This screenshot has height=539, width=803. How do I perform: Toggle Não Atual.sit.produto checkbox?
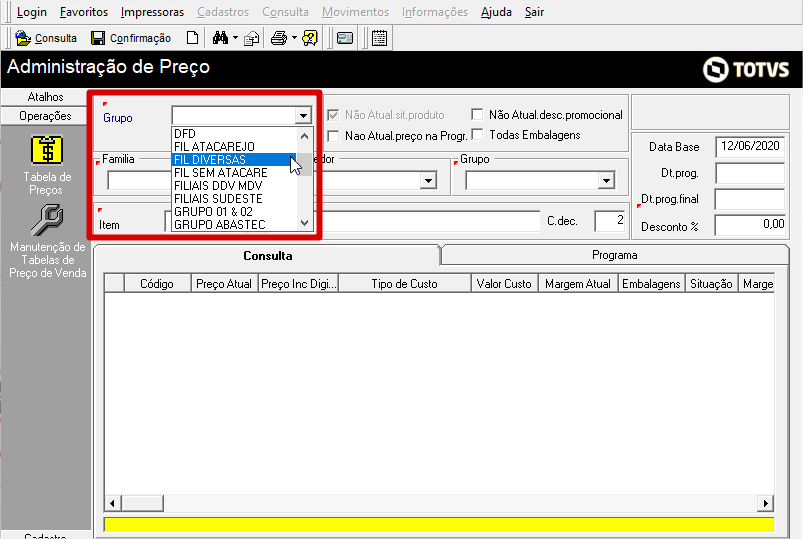(x=333, y=115)
